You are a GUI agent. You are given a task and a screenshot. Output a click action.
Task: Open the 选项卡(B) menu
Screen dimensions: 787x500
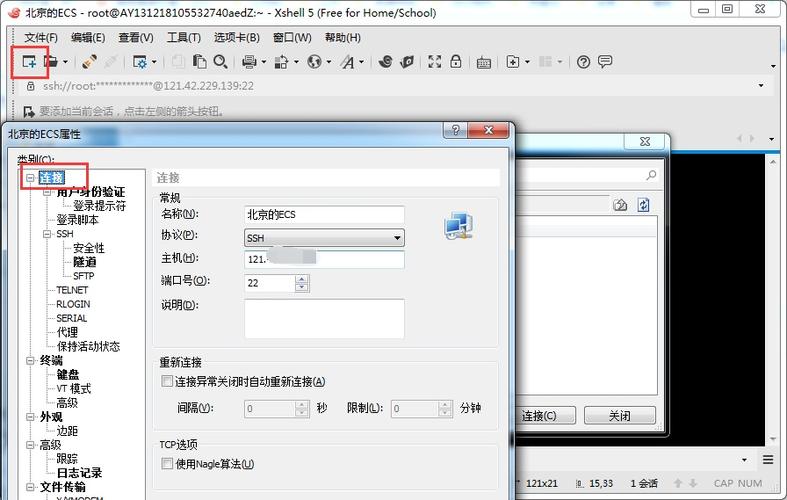click(x=237, y=38)
